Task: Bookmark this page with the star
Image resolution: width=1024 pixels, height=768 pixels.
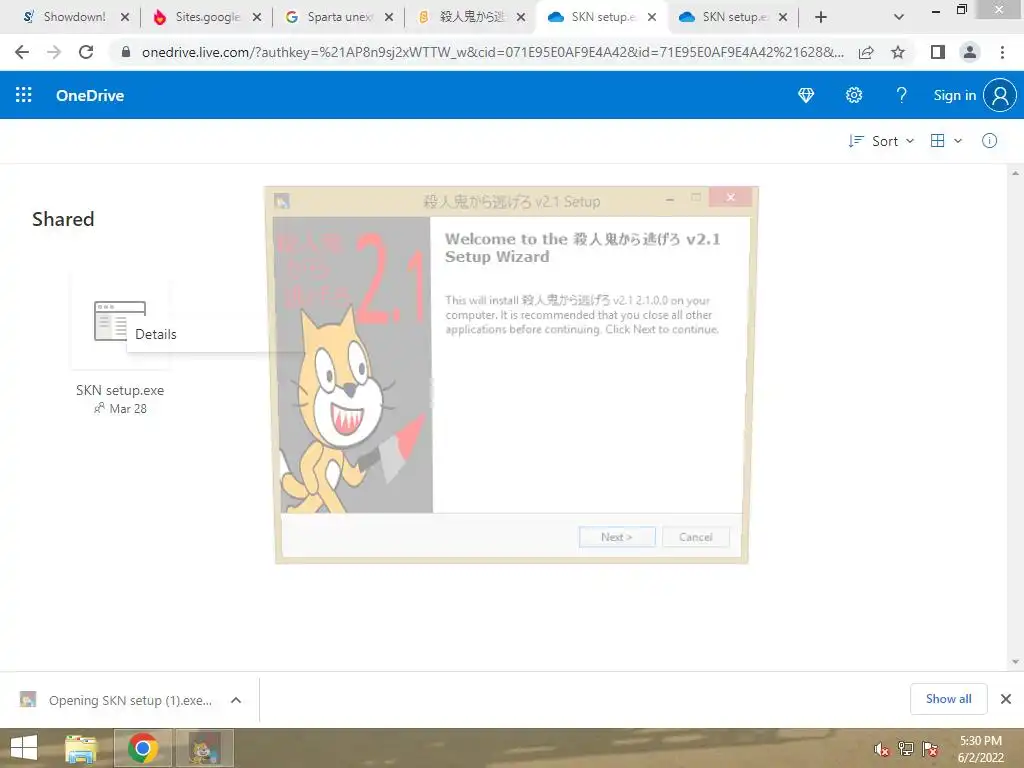Action: [898, 52]
